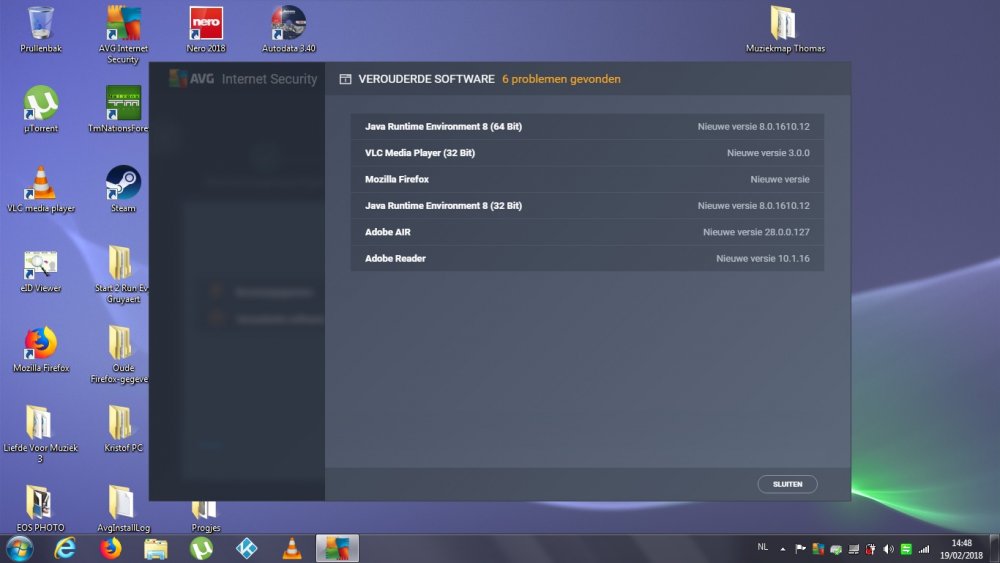This screenshot has width=1000, height=563.
Task: Select the Adobe AIR row
Action: pos(587,232)
